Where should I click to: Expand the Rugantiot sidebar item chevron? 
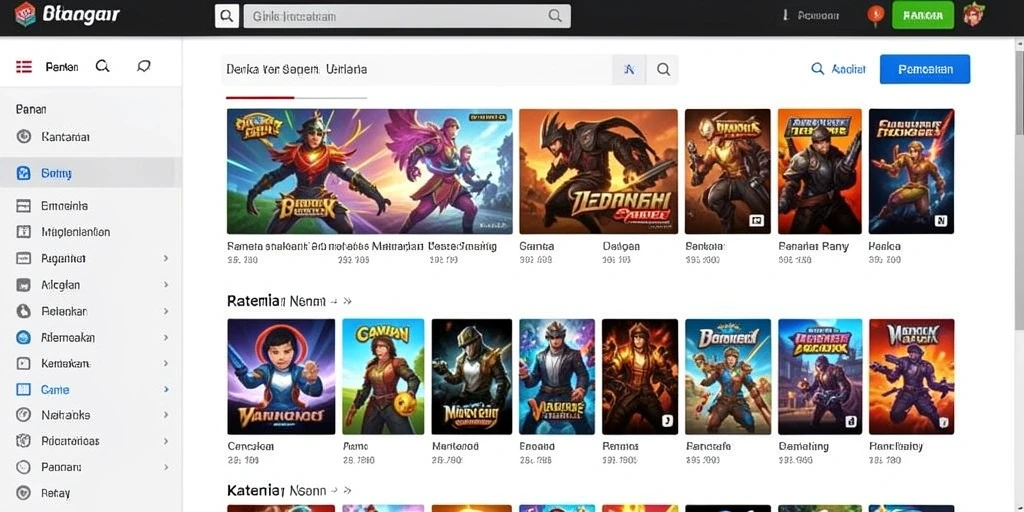tap(166, 259)
